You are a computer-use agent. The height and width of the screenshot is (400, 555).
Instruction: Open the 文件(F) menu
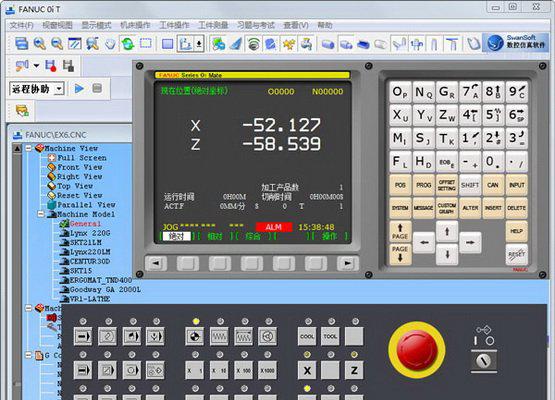[x=21, y=25]
